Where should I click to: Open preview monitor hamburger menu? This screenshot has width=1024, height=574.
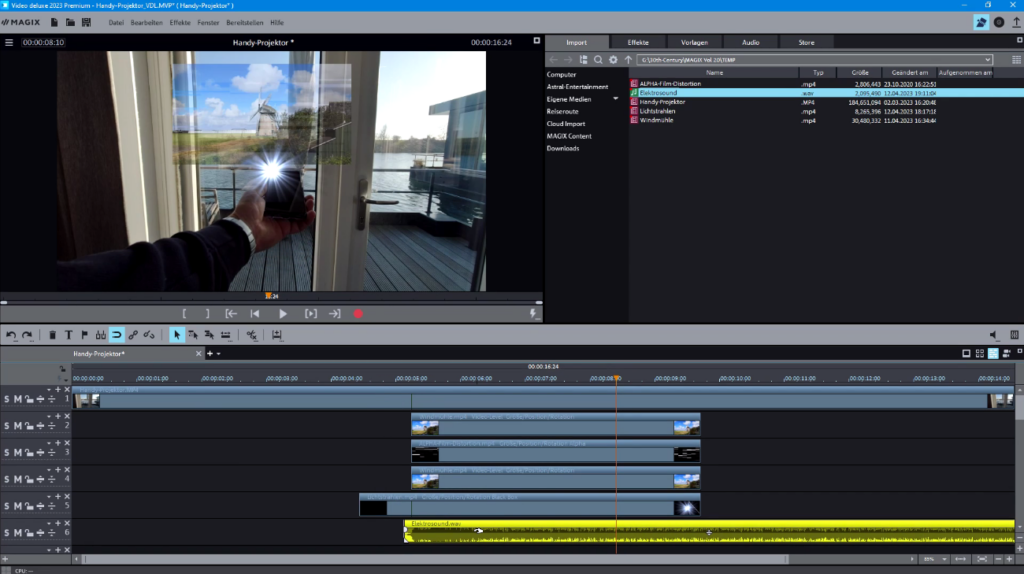[x=9, y=42]
